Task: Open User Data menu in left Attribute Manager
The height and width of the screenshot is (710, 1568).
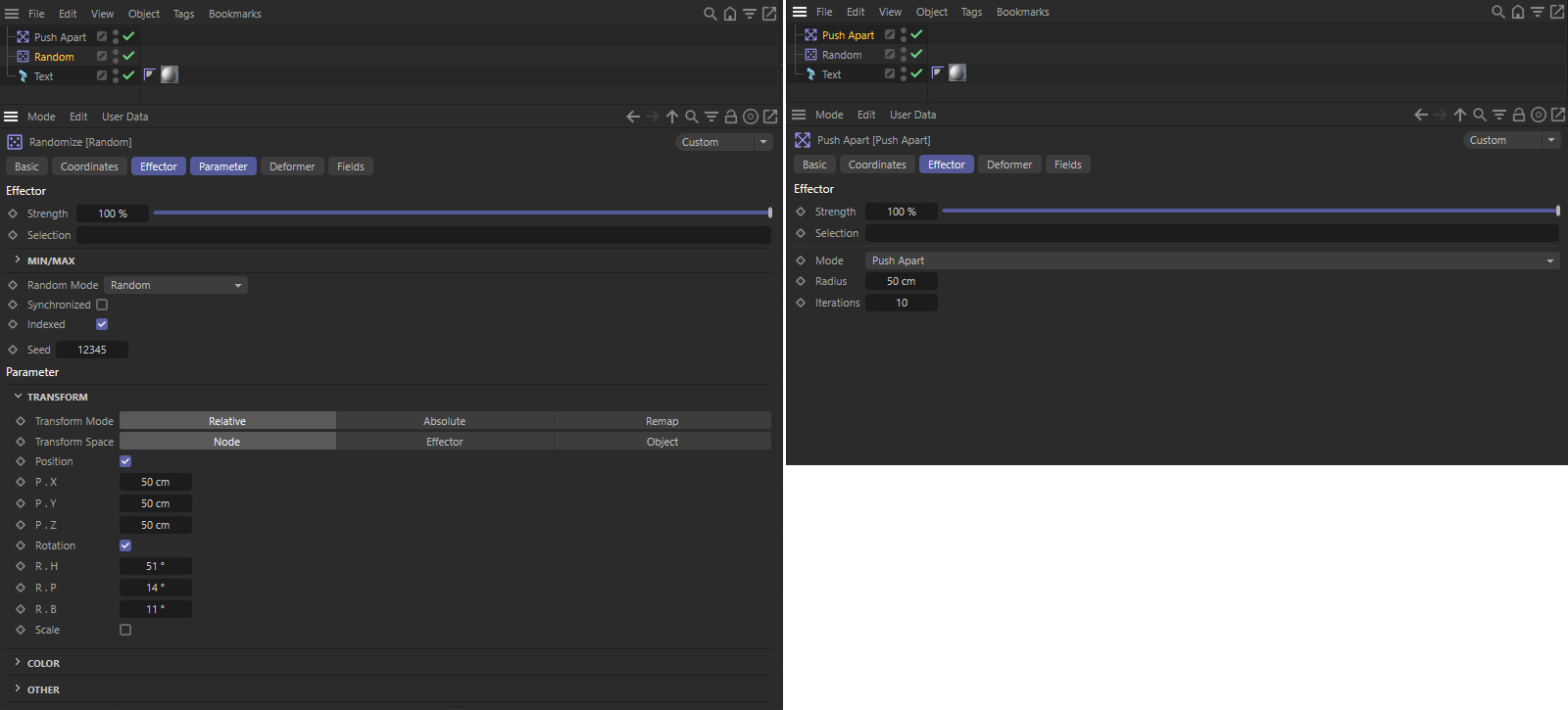Action: [x=125, y=117]
